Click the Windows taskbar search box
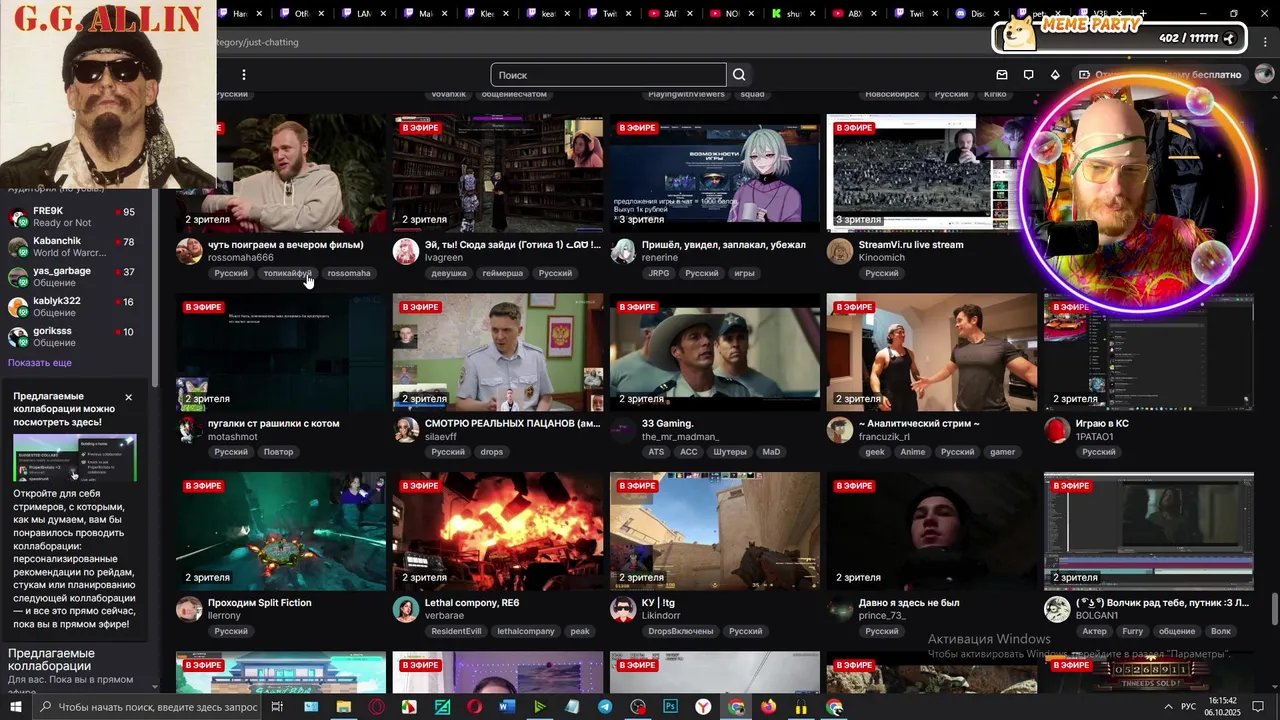Image resolution: width=1280 pixels, height=720 pixels. point(148,707)
